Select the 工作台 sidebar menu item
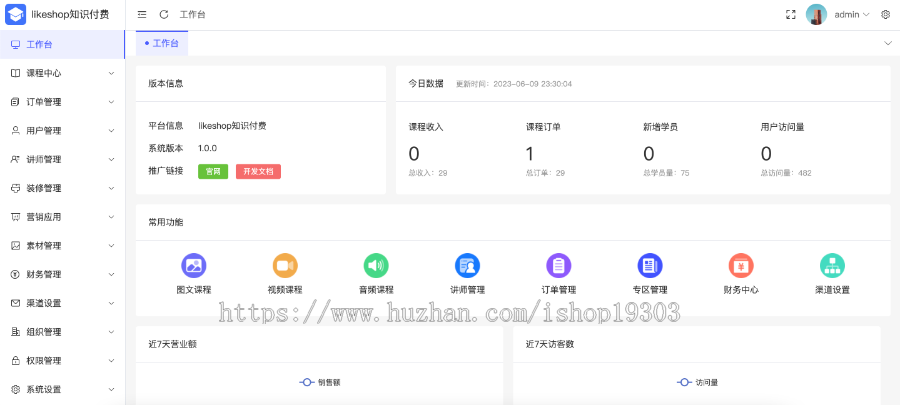 coord(62,44)
